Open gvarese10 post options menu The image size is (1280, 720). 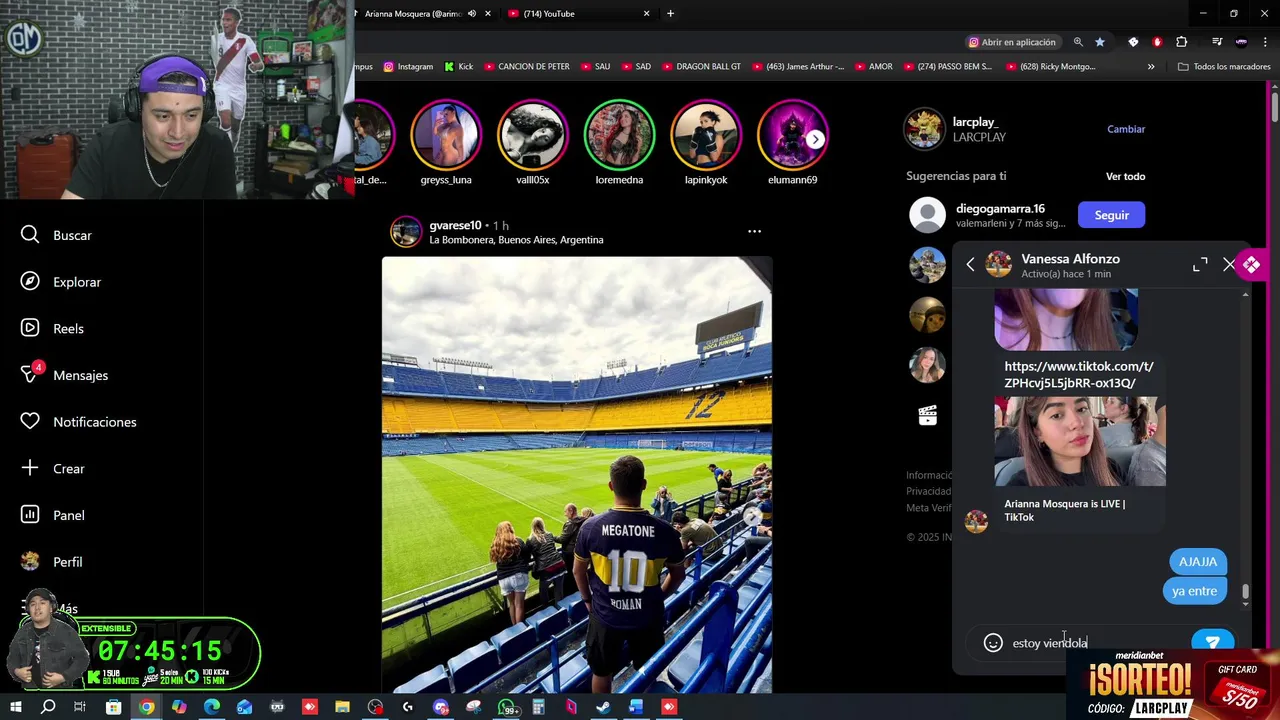pyautogui.click(x=754, y=231)
